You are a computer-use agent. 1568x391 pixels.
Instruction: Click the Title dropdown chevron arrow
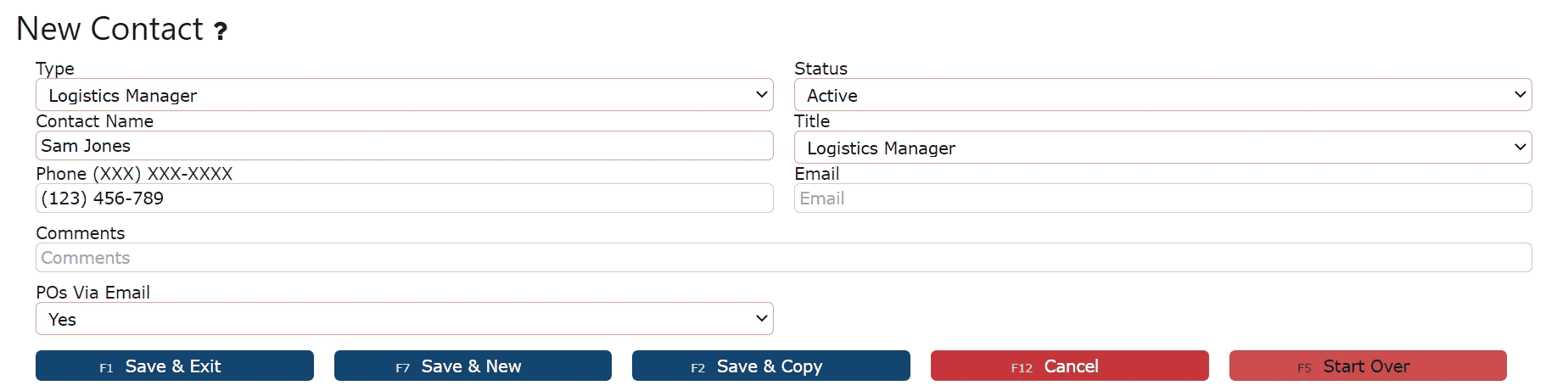(x=1520, y=148)
